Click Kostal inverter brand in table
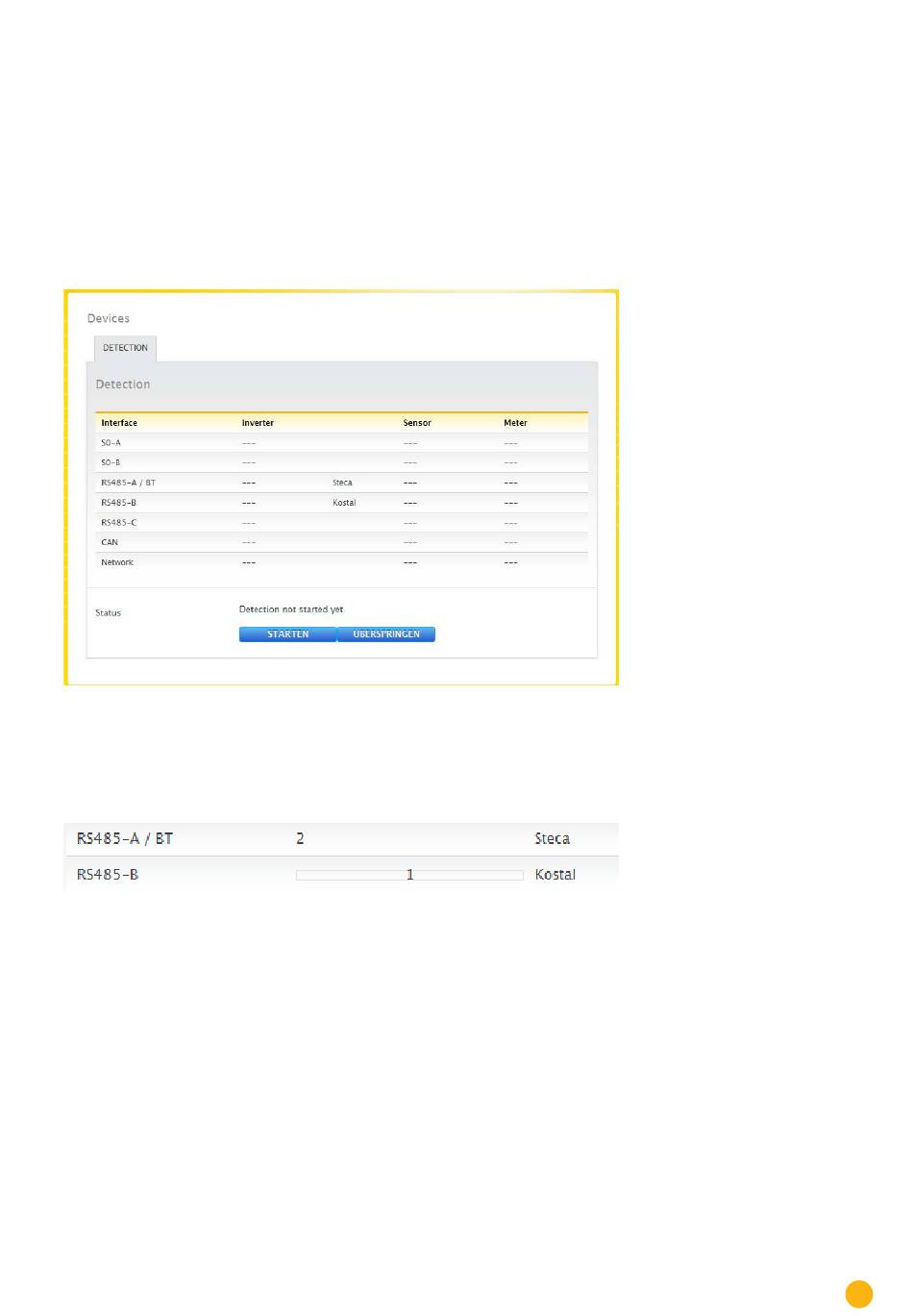The width and height of the screenshot is (913, 1316). pyautogui.click(x=344, y=503)
